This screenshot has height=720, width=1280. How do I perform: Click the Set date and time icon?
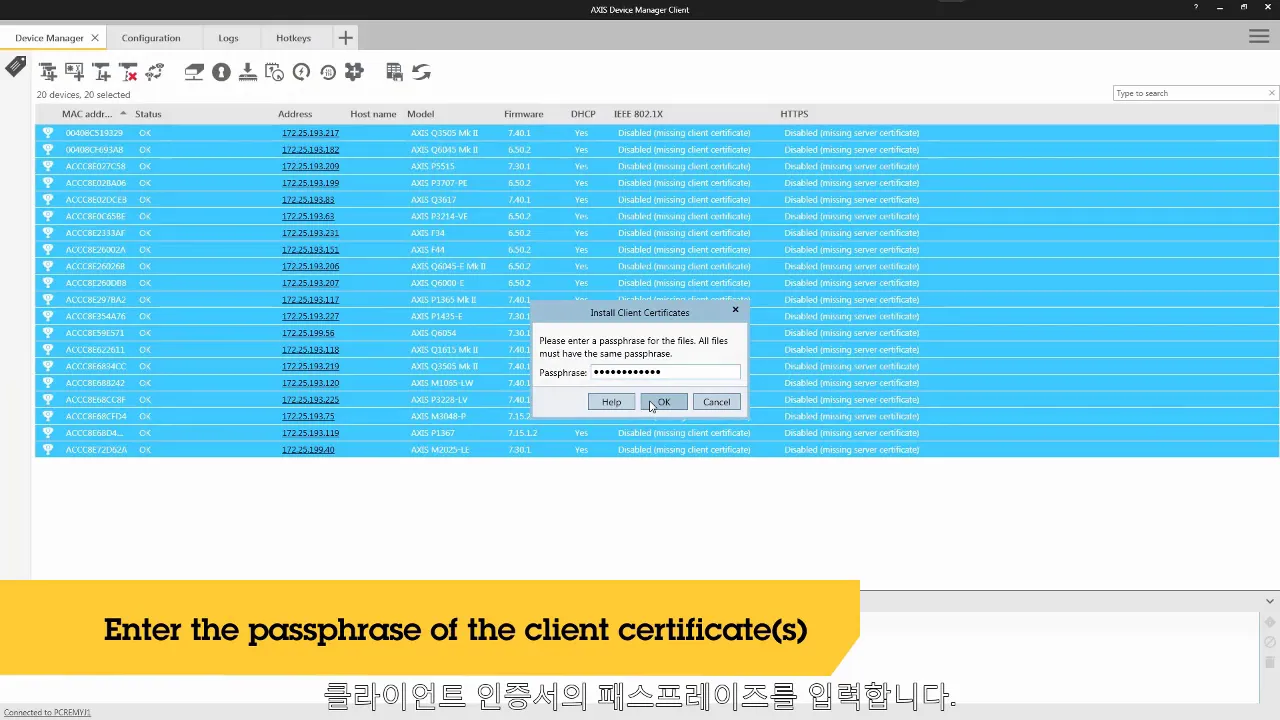click(274, 72)
